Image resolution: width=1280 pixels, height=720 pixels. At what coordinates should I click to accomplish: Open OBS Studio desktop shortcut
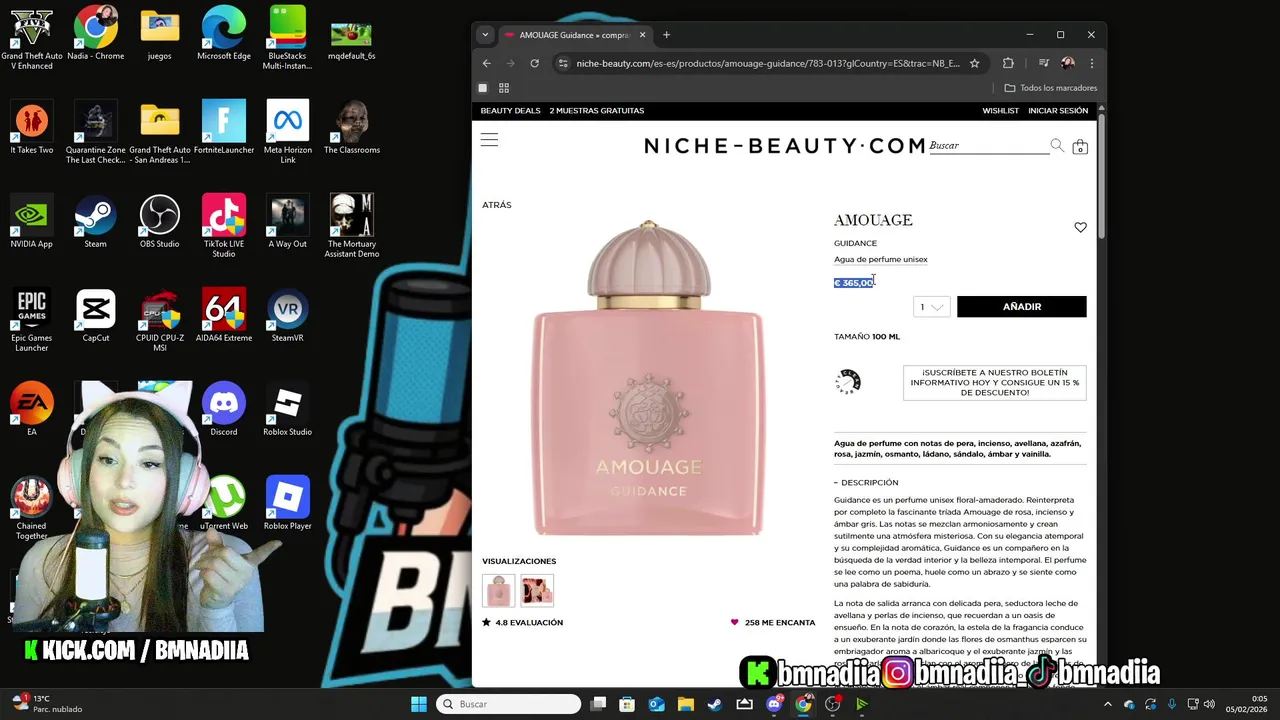coord(159,221)
